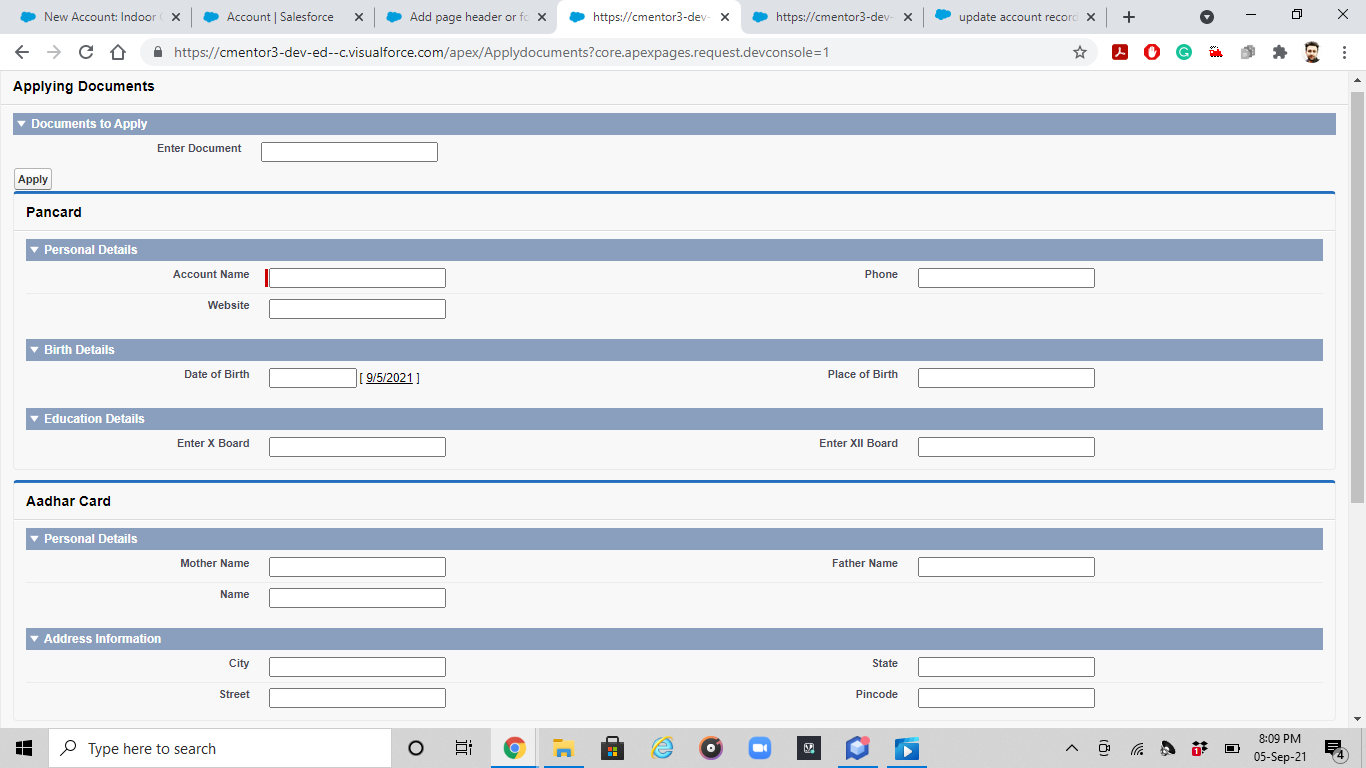This screenshot has width=1366, height=768.
Task: Launch Microsoft Store from the taskbar
Action: [612, 748]
